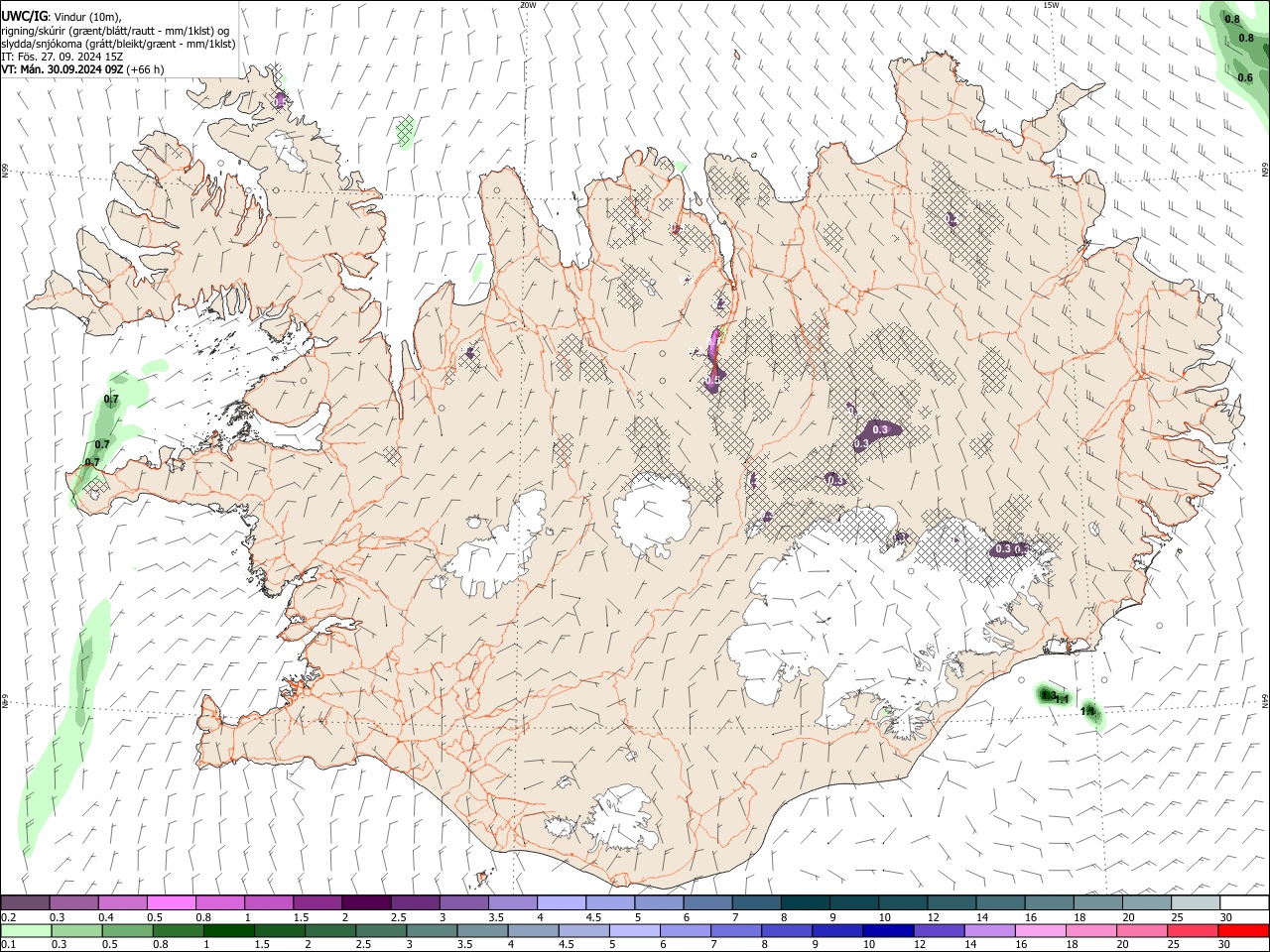Click the 64N latitude label on the right edge

point(1265,699)
